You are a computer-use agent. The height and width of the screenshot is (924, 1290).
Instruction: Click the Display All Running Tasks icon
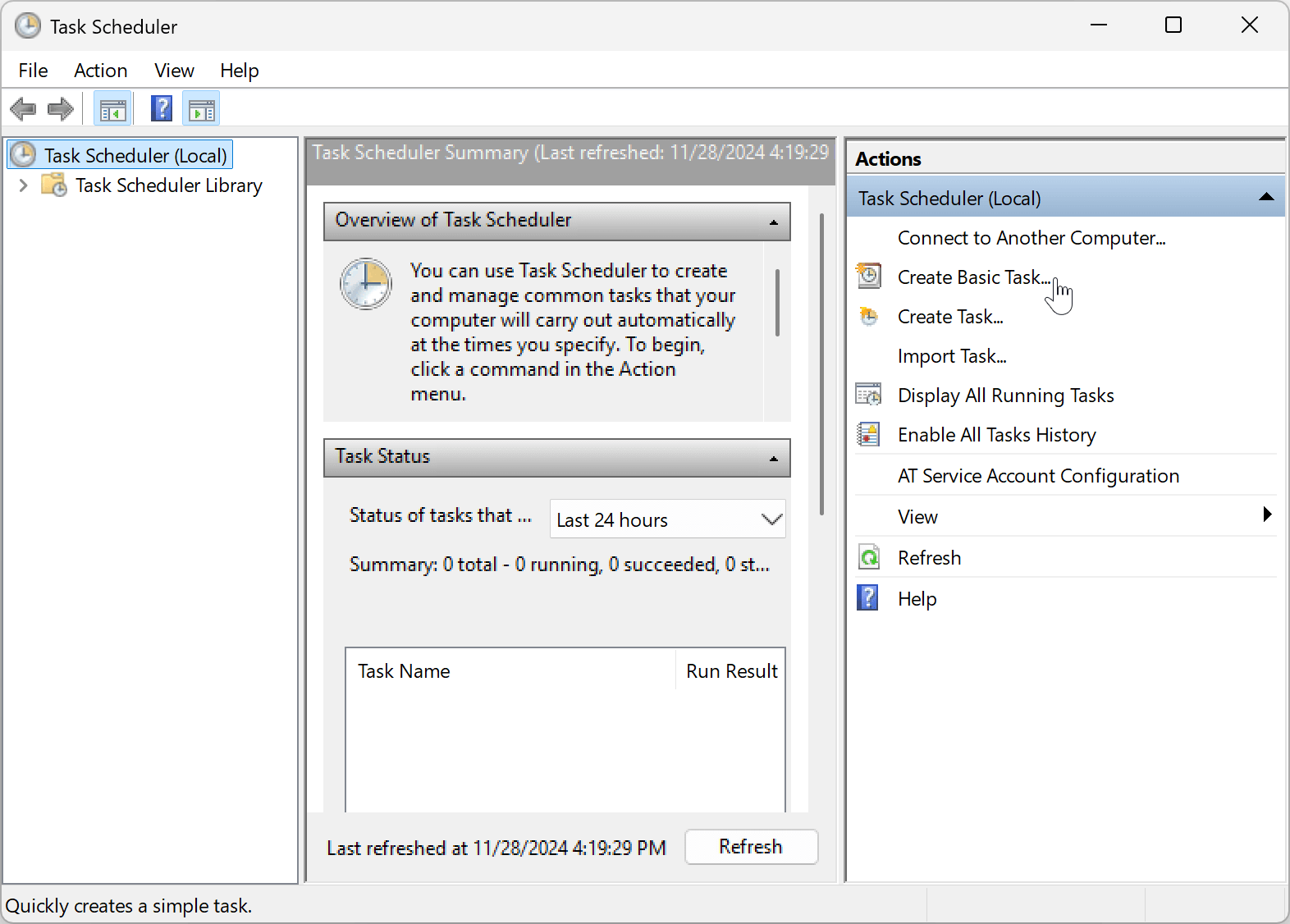click(x=869, y=395)
